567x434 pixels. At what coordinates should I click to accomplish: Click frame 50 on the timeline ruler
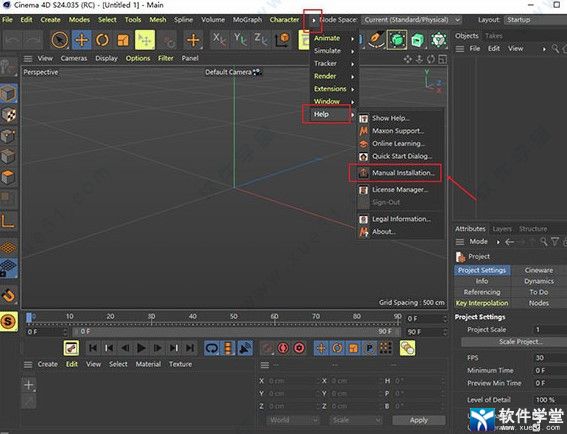tap(234, 316)
